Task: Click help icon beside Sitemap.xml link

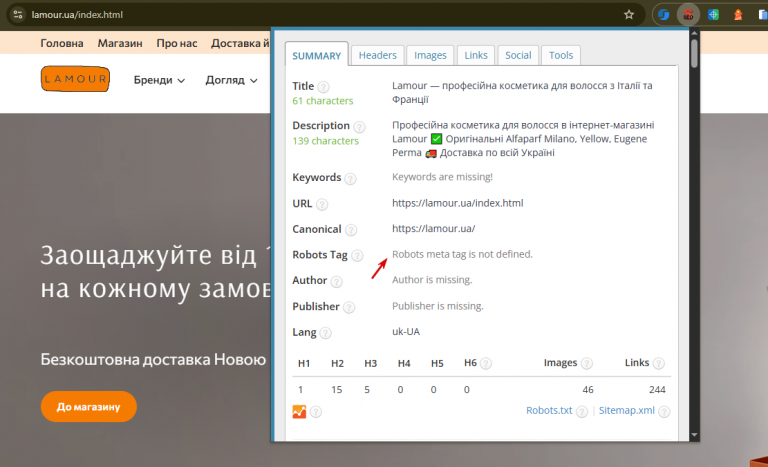Action: coord(664,412)
